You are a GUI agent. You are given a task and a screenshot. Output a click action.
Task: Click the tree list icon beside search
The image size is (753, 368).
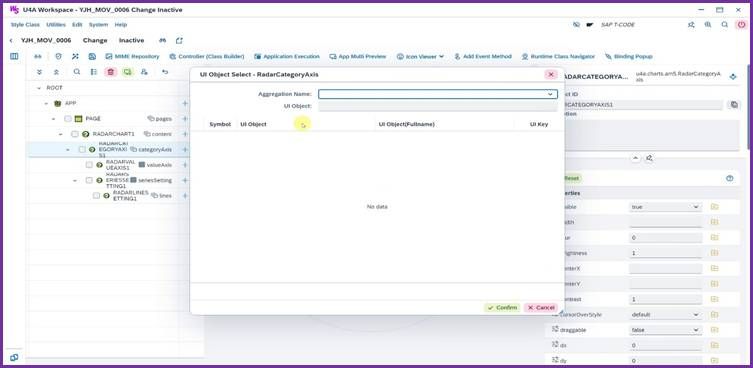tap(94, 72)
